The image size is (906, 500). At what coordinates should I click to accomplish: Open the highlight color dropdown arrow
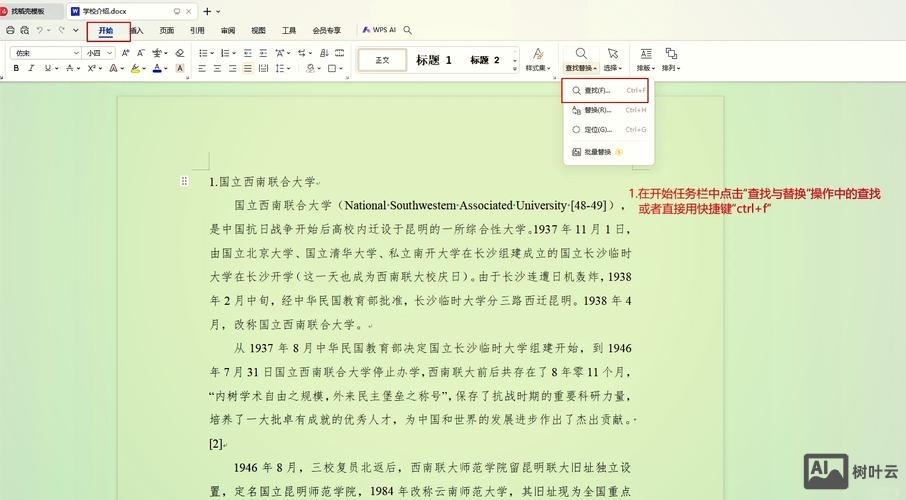pos(144,69)
